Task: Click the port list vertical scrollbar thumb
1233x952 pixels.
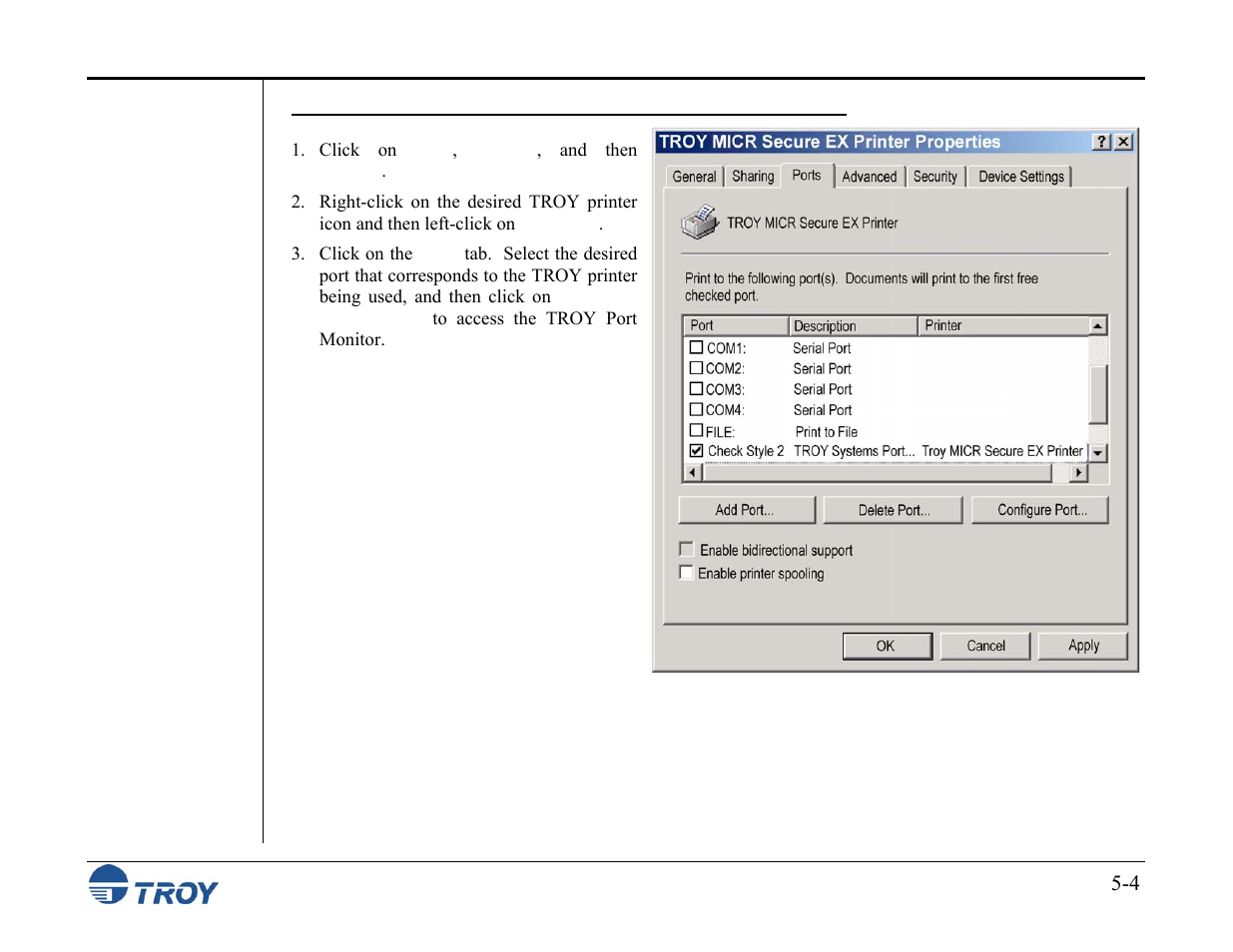Action: 1098,395
